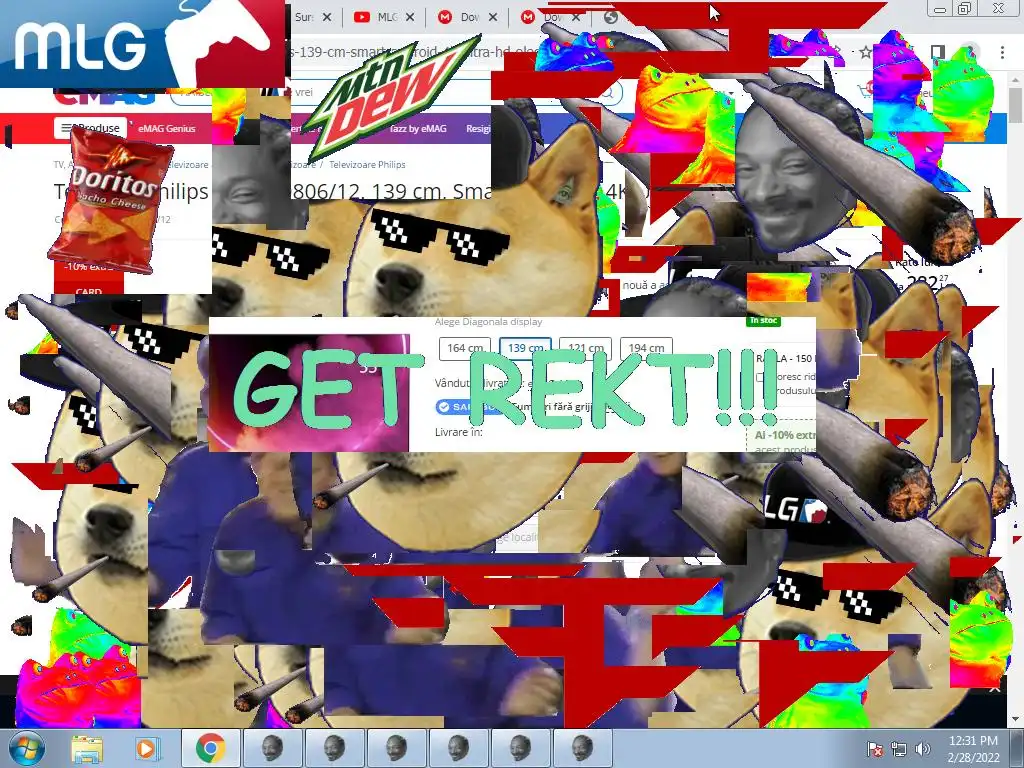Switch to the 'Sur' tab

(311, 17)
